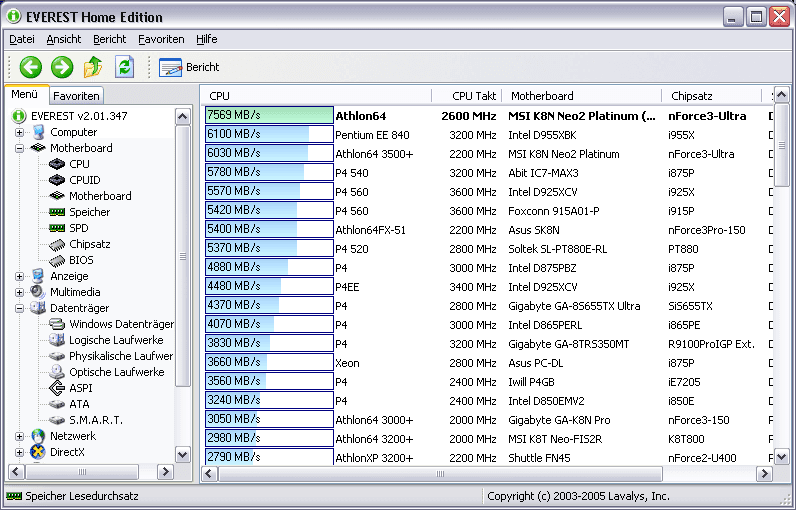The width and height of the screenshot is (796, 510).
Task: Click results list horizontal scroll right arrow
Action: [x=764, y=474]
